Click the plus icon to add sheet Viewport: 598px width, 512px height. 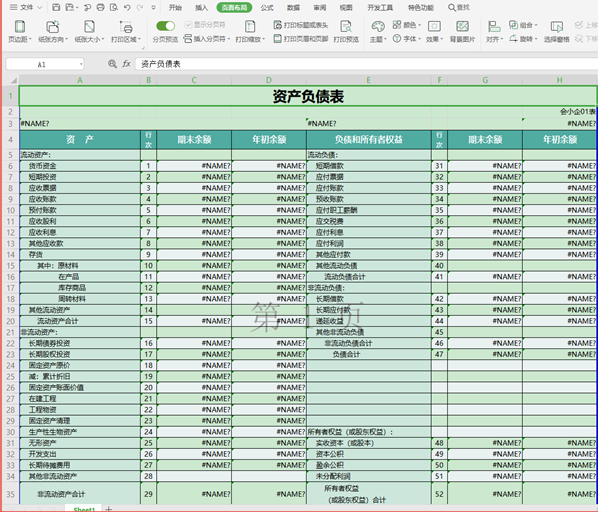(x=109, y=509)
